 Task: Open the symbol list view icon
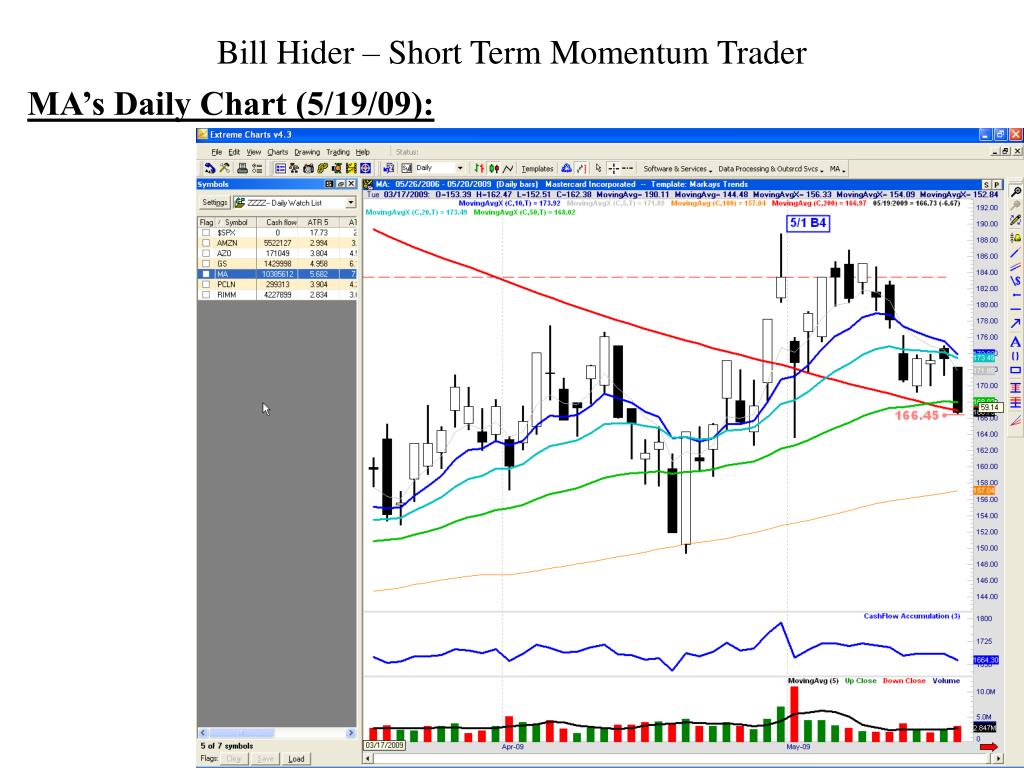point(280,168)
